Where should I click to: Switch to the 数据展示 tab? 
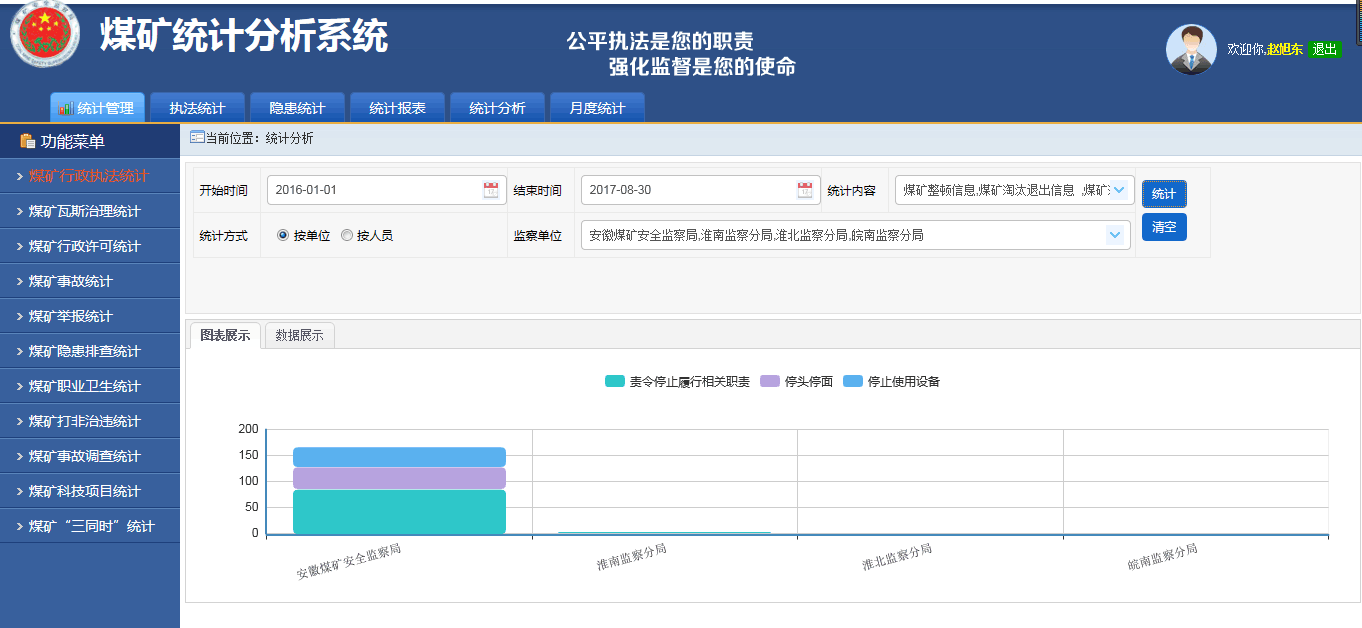pyautogui.click(x=299, y=336)
